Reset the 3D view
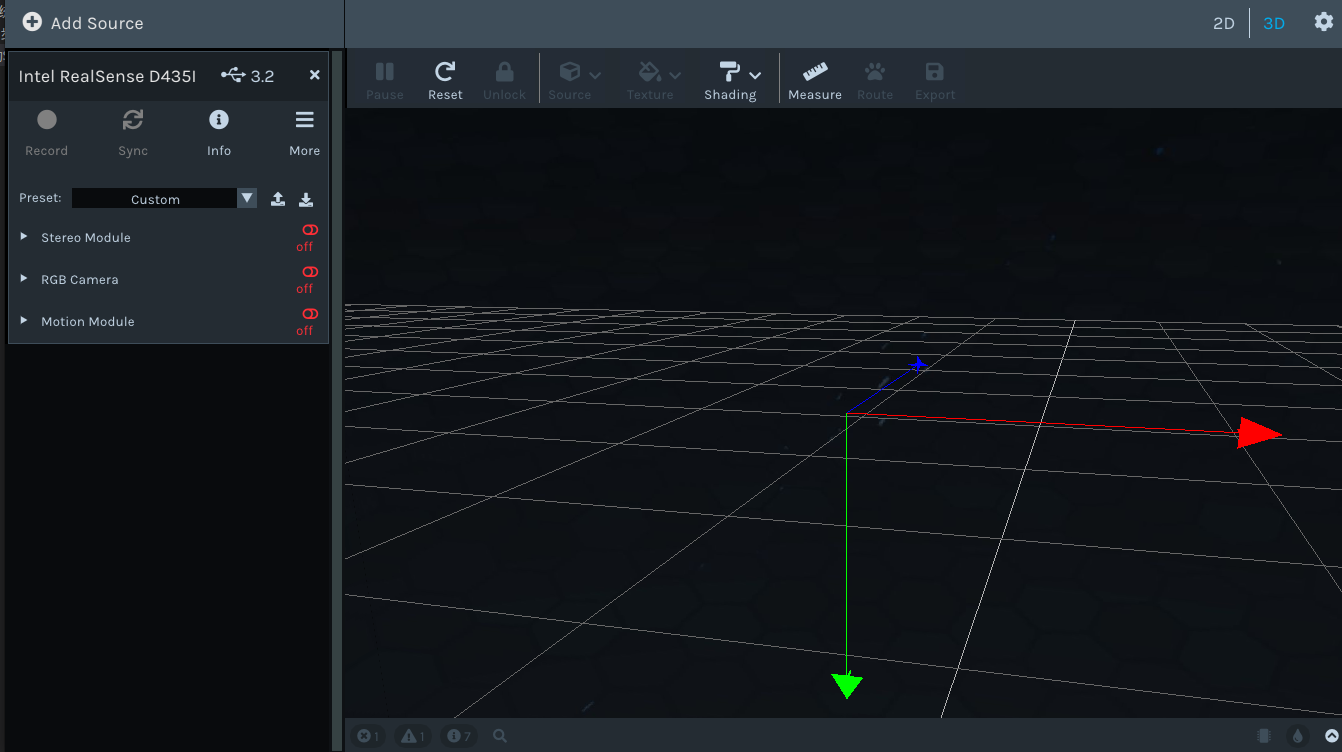Image resolution: width=1342 pixels, height=752 pixels. pyautogui.click(x=445, y=81)
